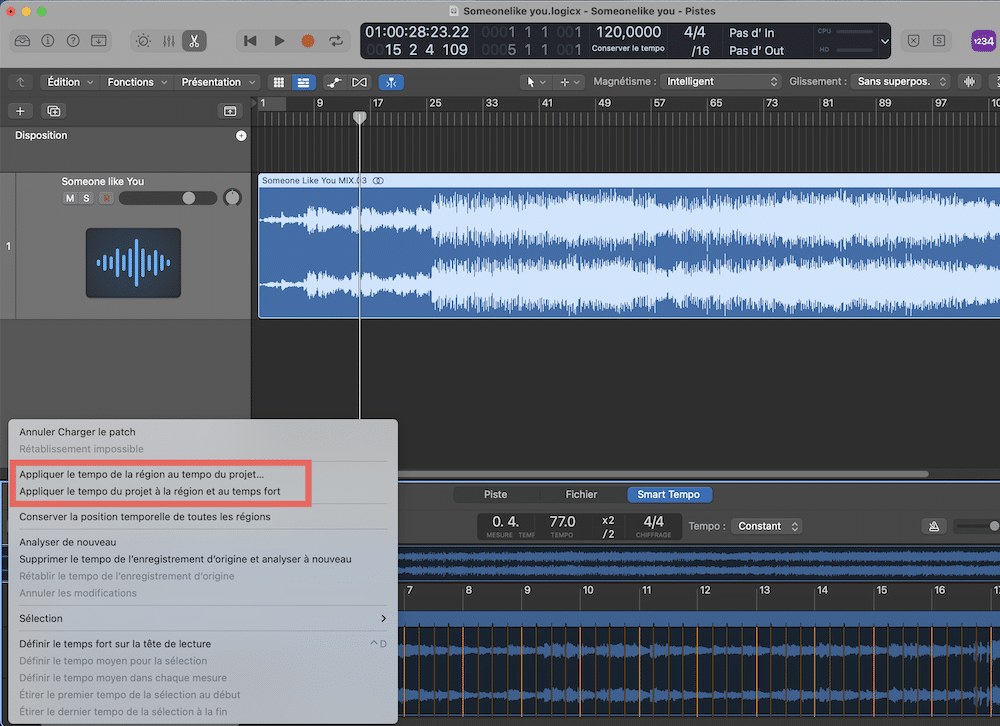This screenshot has width=1000, height=726.
Task: Open Quick Help question mark icon
Action: [x=73, y=41]
